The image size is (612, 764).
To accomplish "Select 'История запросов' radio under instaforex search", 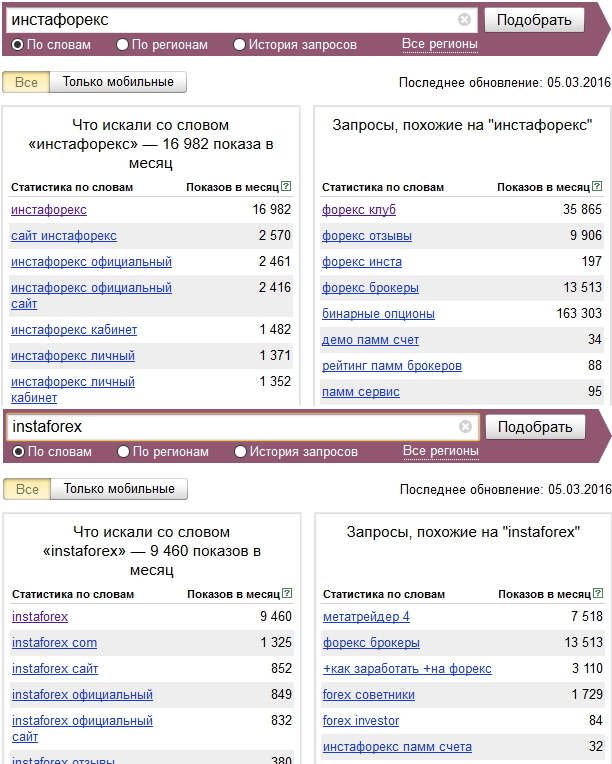I will [240, 452].
